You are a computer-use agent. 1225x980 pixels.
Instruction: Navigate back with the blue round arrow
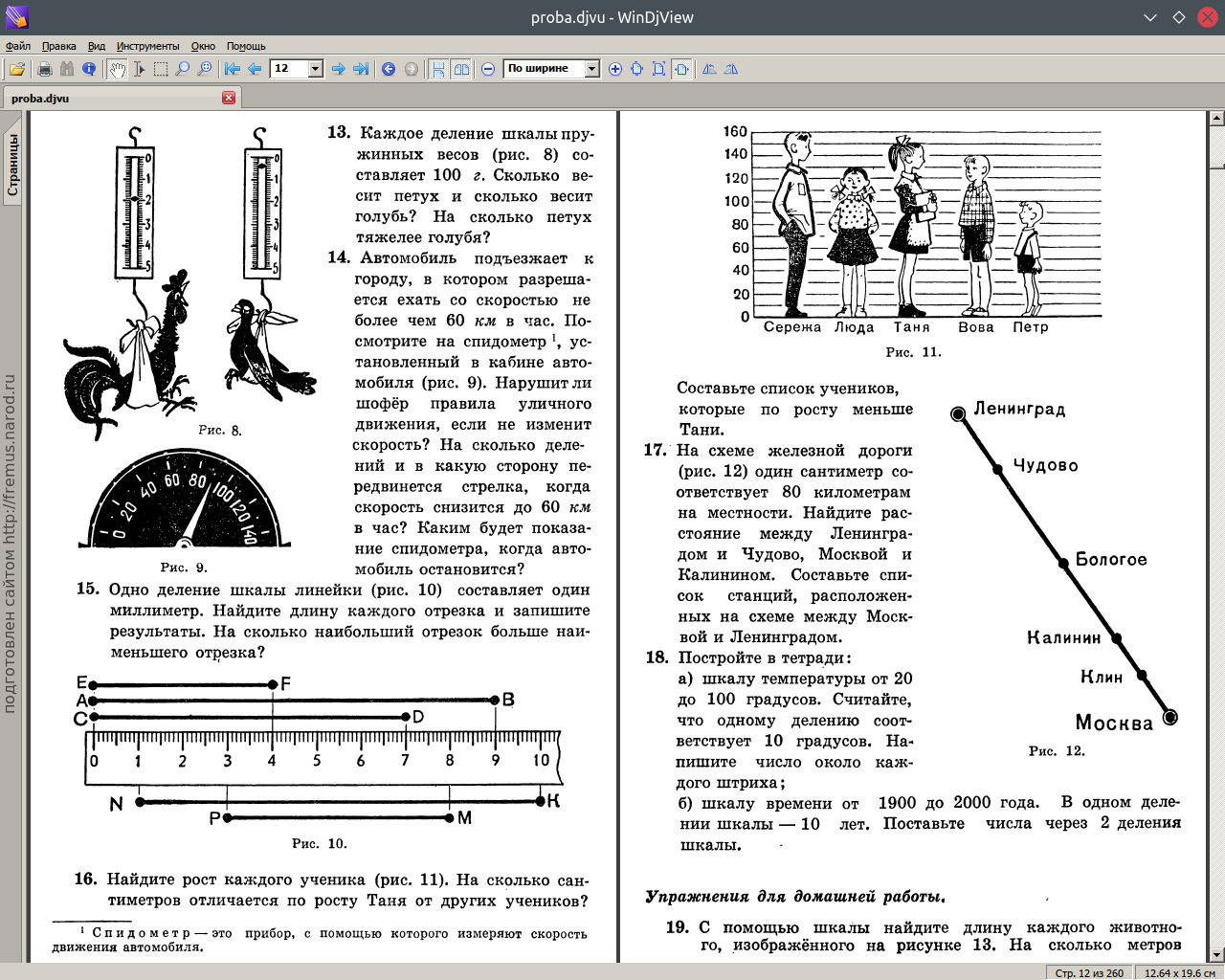(x=389, y=69)
